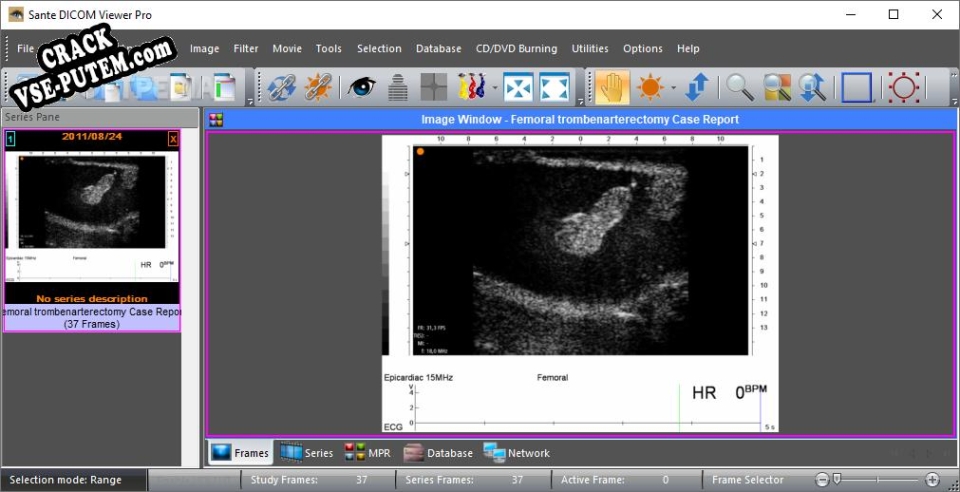Select the gray four-pane layout icon

433,88
